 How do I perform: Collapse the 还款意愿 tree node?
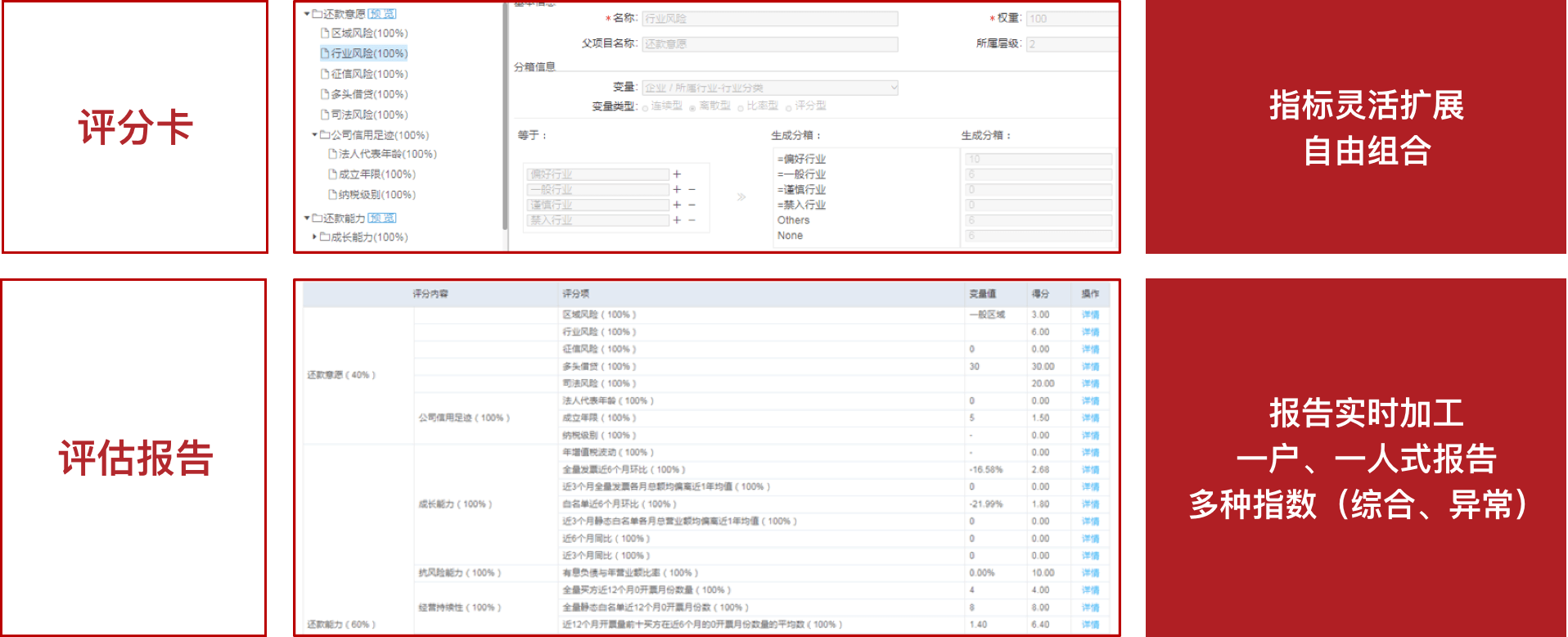point(307,14)
